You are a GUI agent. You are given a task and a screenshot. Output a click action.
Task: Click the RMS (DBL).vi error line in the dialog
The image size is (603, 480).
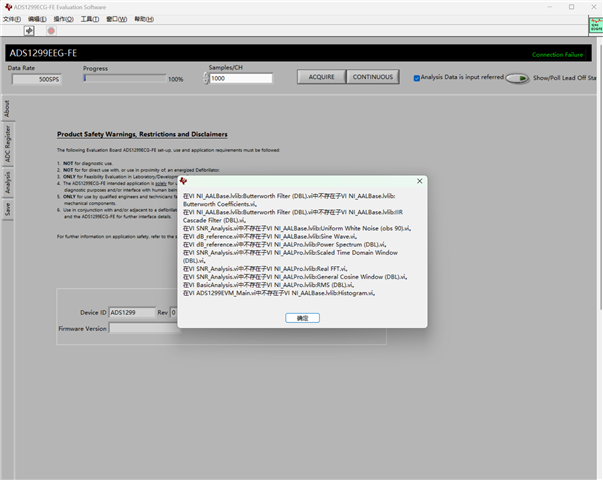268,285
